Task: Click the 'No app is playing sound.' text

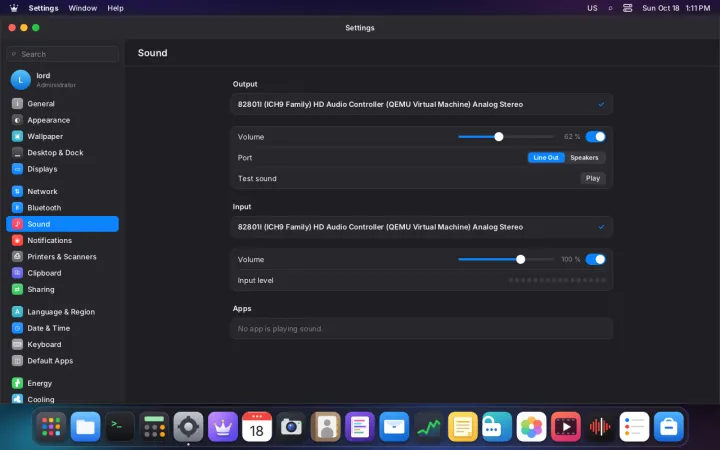Action: click(280, 329)
